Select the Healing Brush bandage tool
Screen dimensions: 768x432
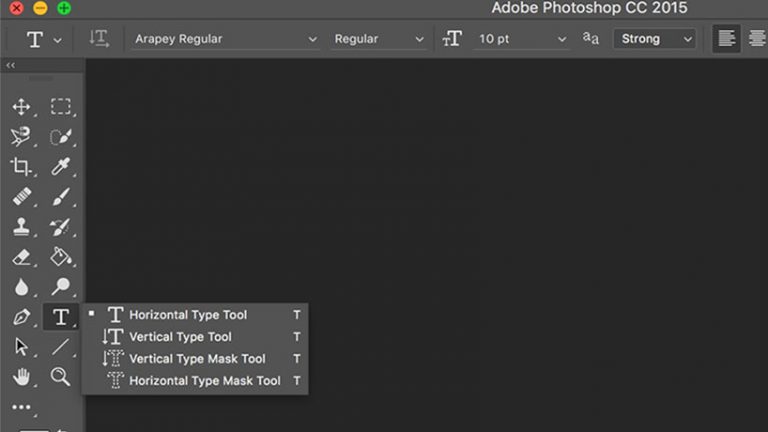click(22, 196)
